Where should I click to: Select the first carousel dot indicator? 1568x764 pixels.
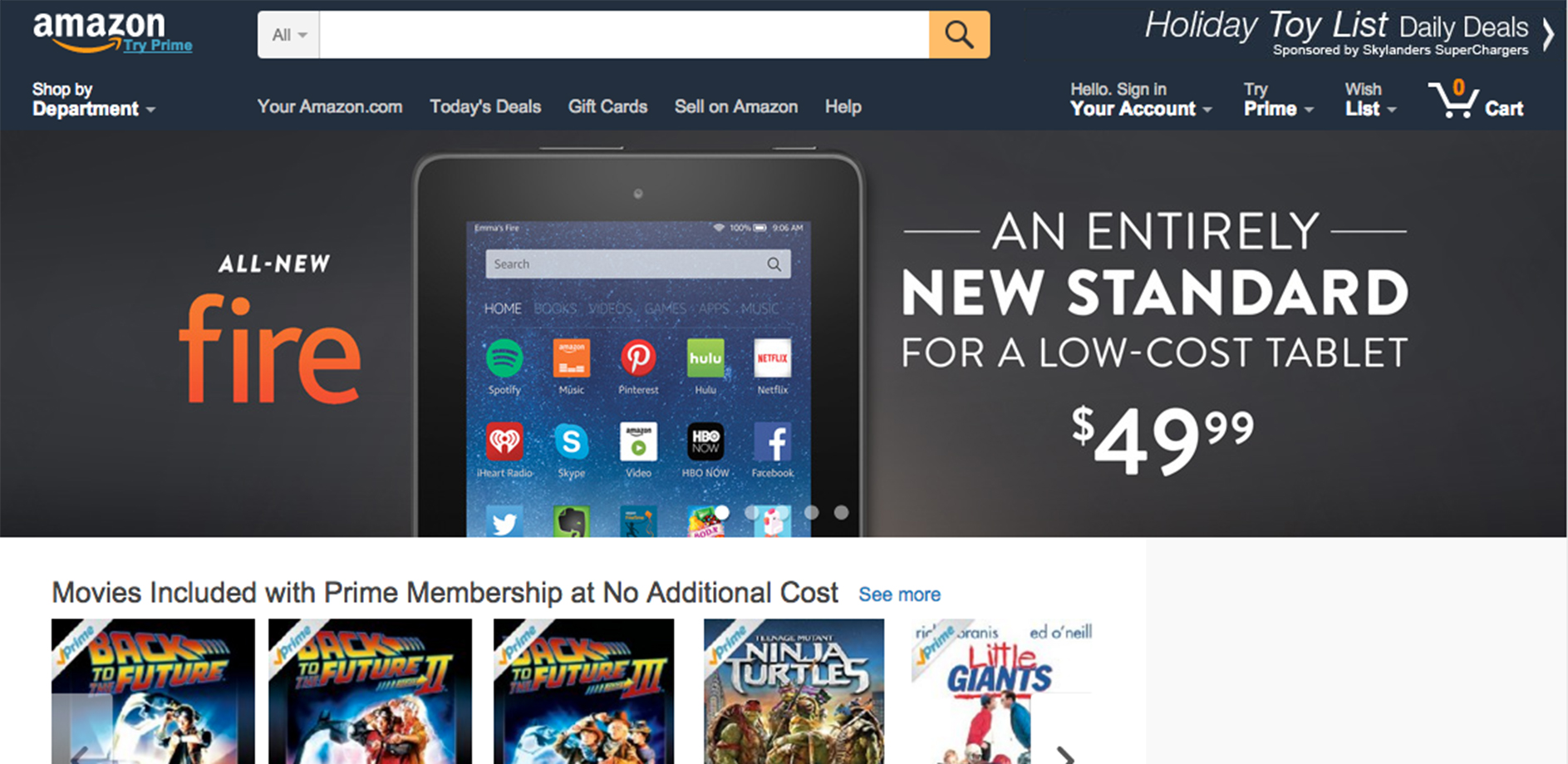pyautogui.click(x=722, y=512)
